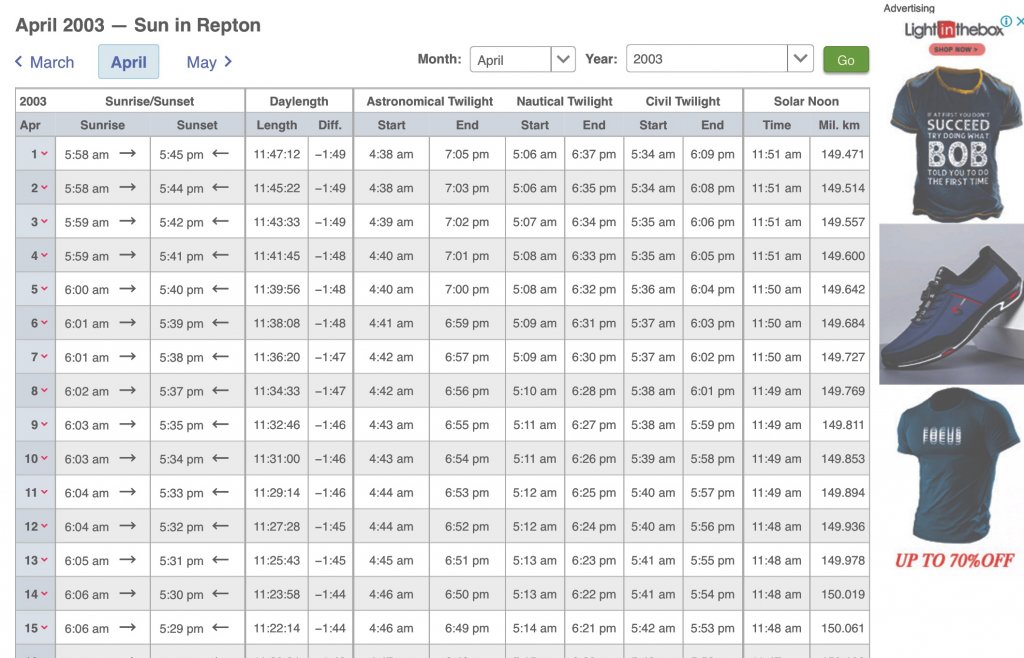The width and height of the screenshot is (1024, 658).
Task: Click the ad info icon in advertisement
Action: [x=1006, y=21]
